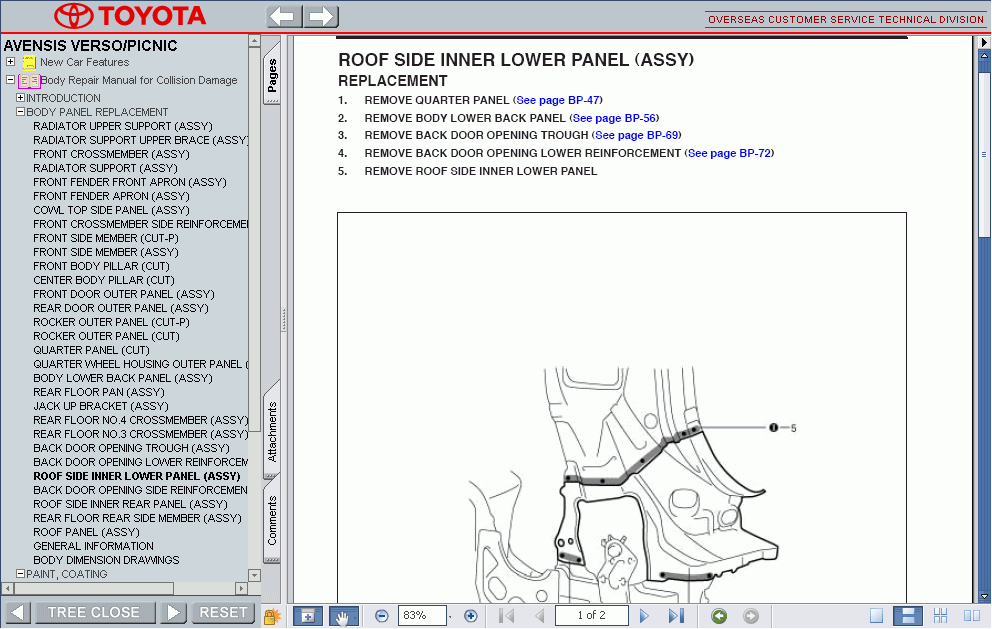Click the RESET button
Image resolution: width=992 pixels, height=629 pixels.
(223, 613)
